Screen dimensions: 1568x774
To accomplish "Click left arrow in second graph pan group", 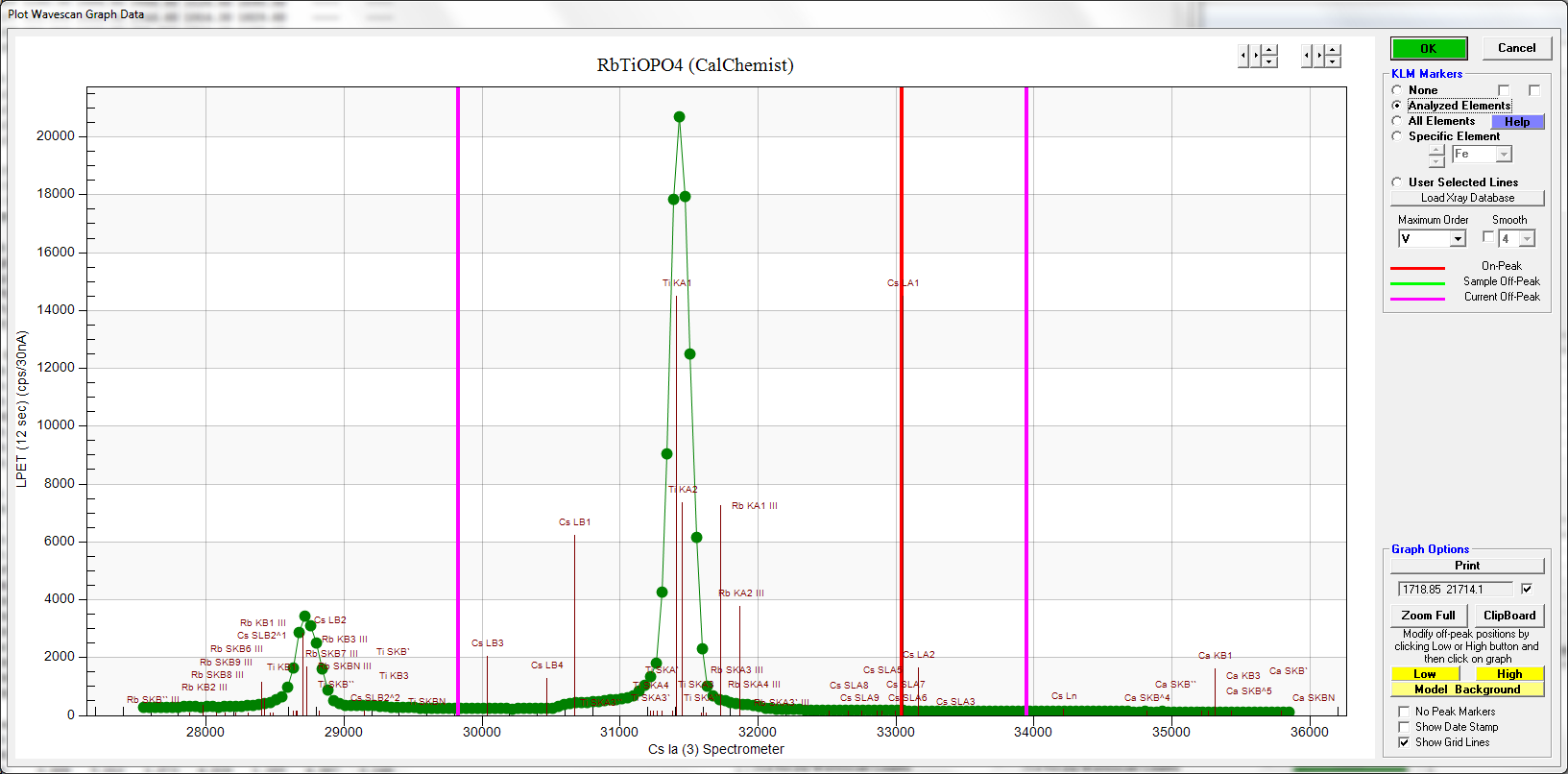I will [1307, 56].
